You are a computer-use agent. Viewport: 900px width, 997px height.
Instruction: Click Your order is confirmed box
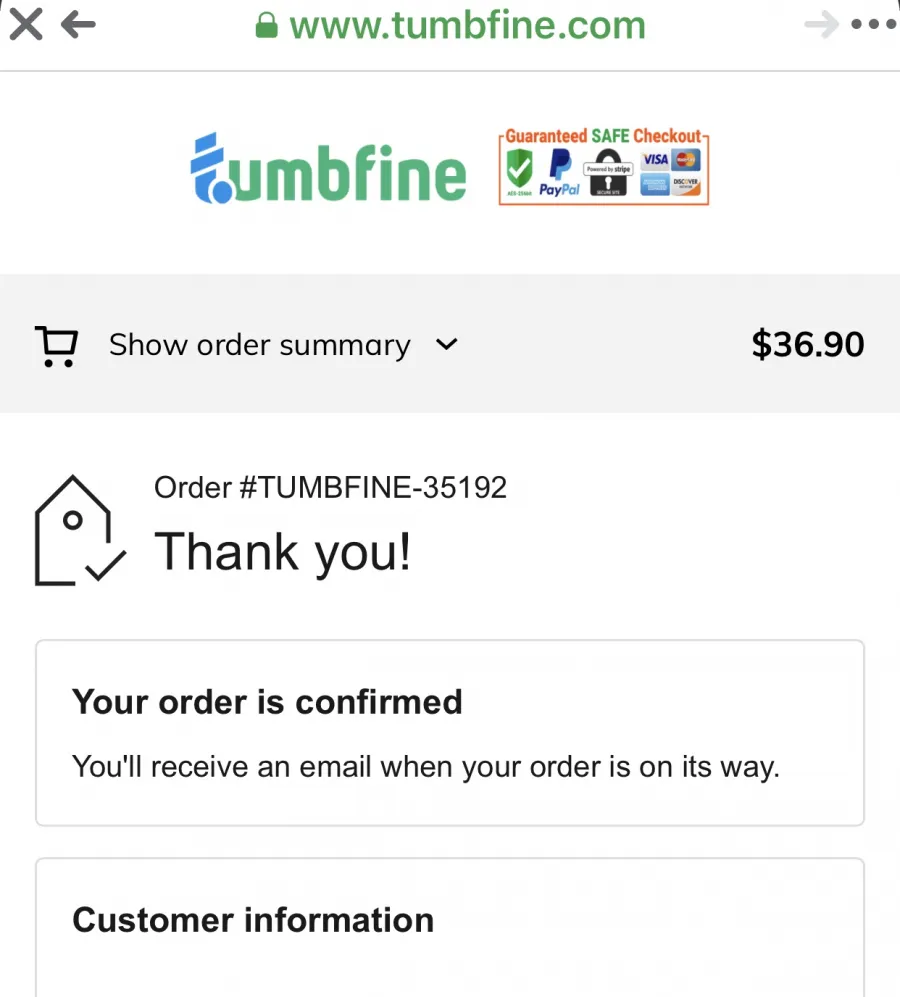[450, 732]
